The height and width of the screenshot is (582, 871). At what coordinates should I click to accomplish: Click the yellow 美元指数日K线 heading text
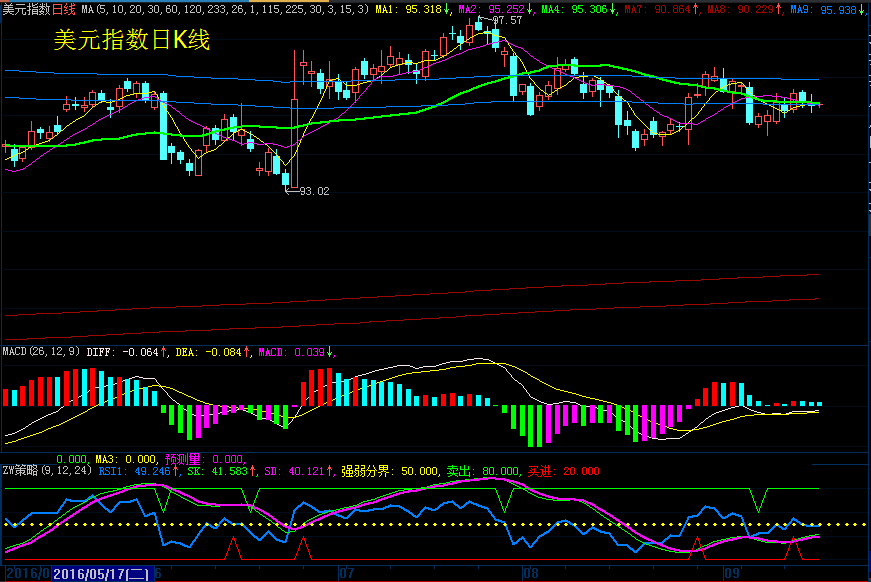tap(131, 42)
